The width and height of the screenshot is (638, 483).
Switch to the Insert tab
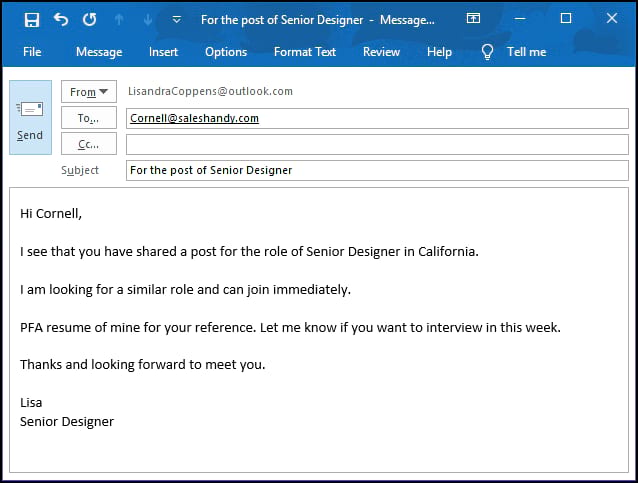point(163,52)
